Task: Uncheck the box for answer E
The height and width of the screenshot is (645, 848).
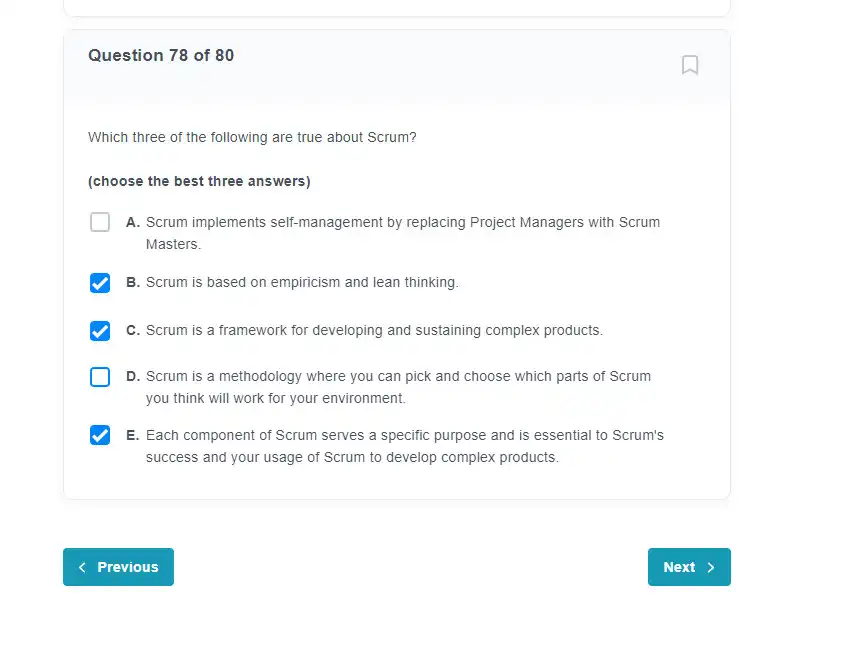Action: tap(100, 435)
